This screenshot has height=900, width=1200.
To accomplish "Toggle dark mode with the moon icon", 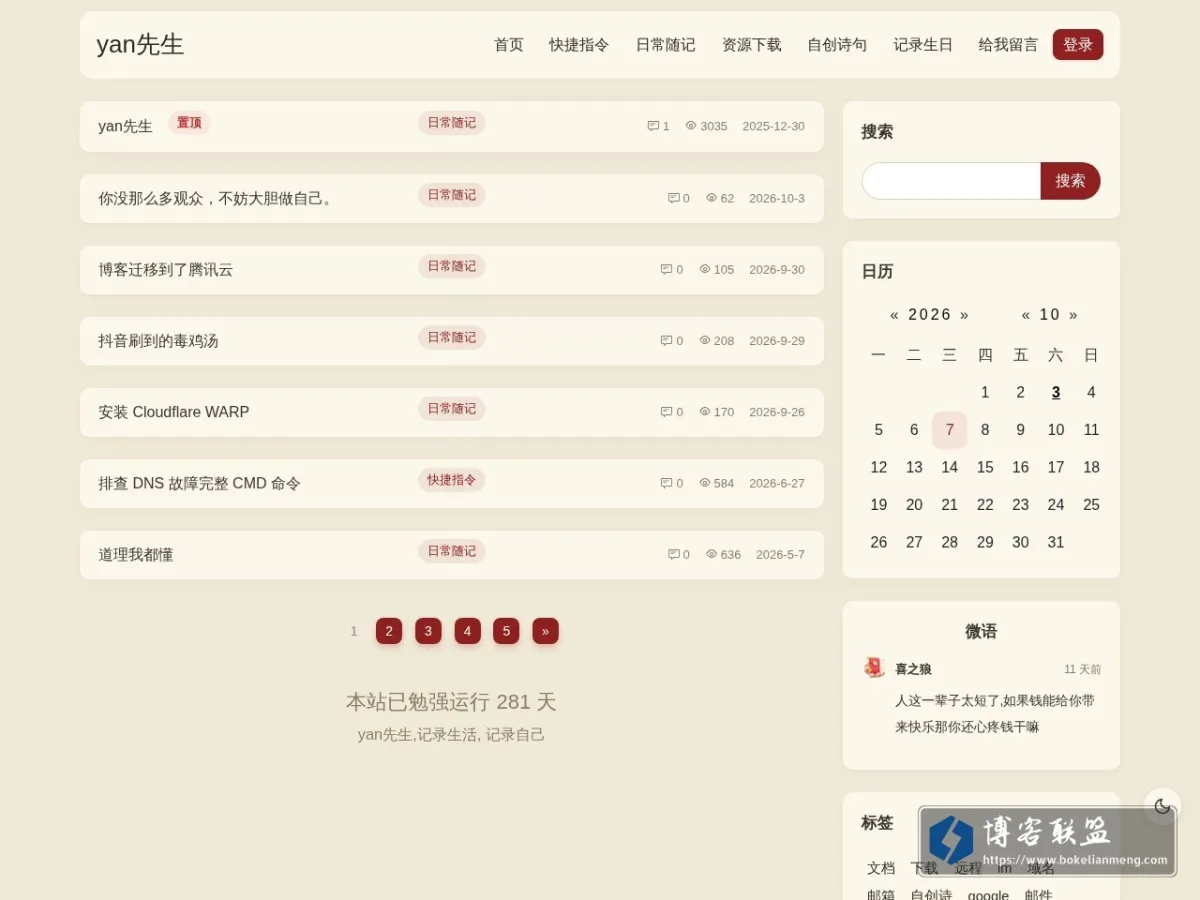I will [1162, 806].
